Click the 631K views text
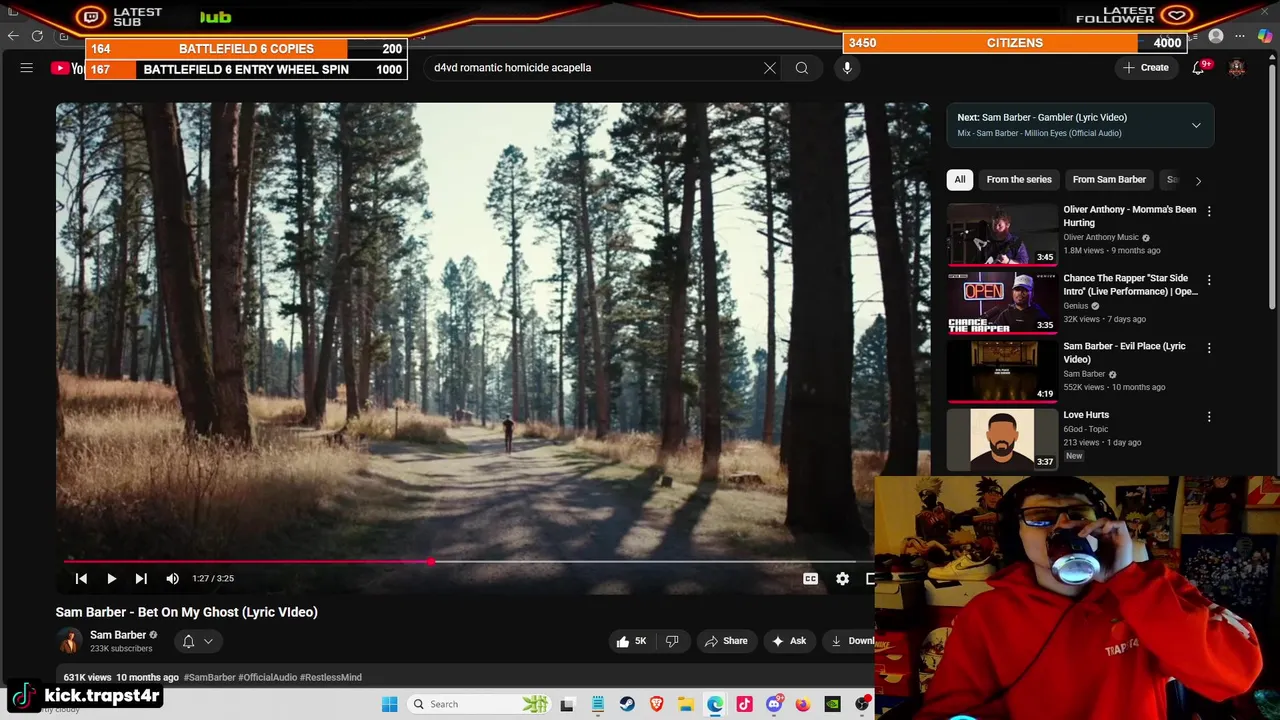Screen dimensions: 1280x720 (x=87, y=677)
